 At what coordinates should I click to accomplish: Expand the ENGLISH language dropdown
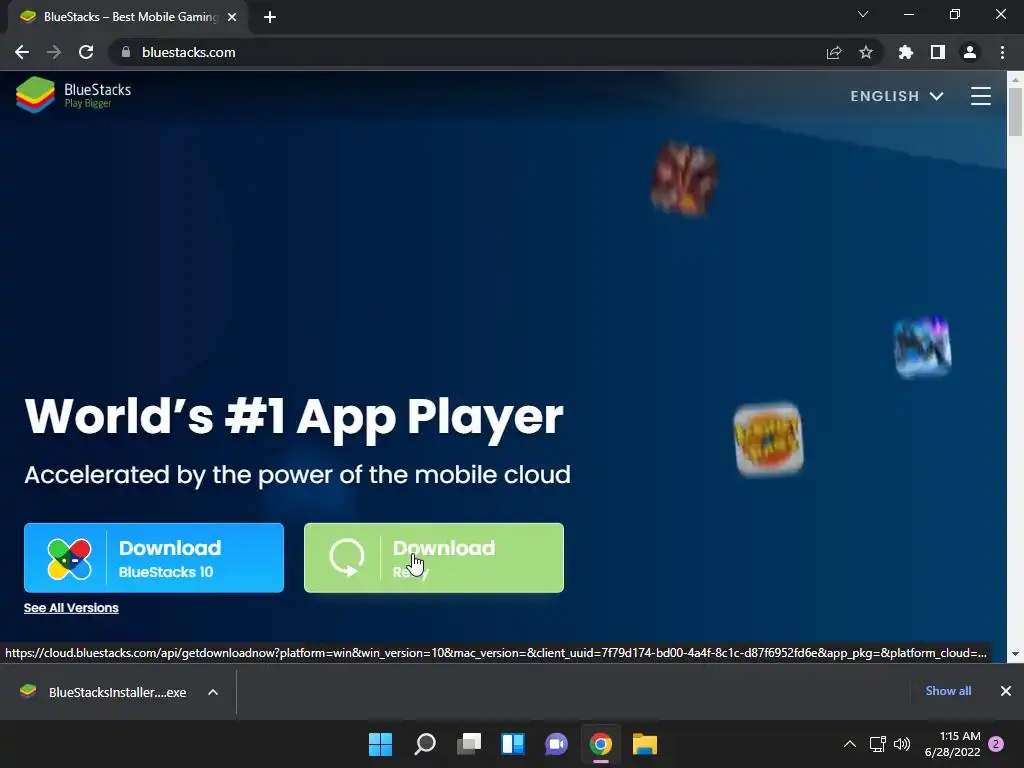[897, 96]
